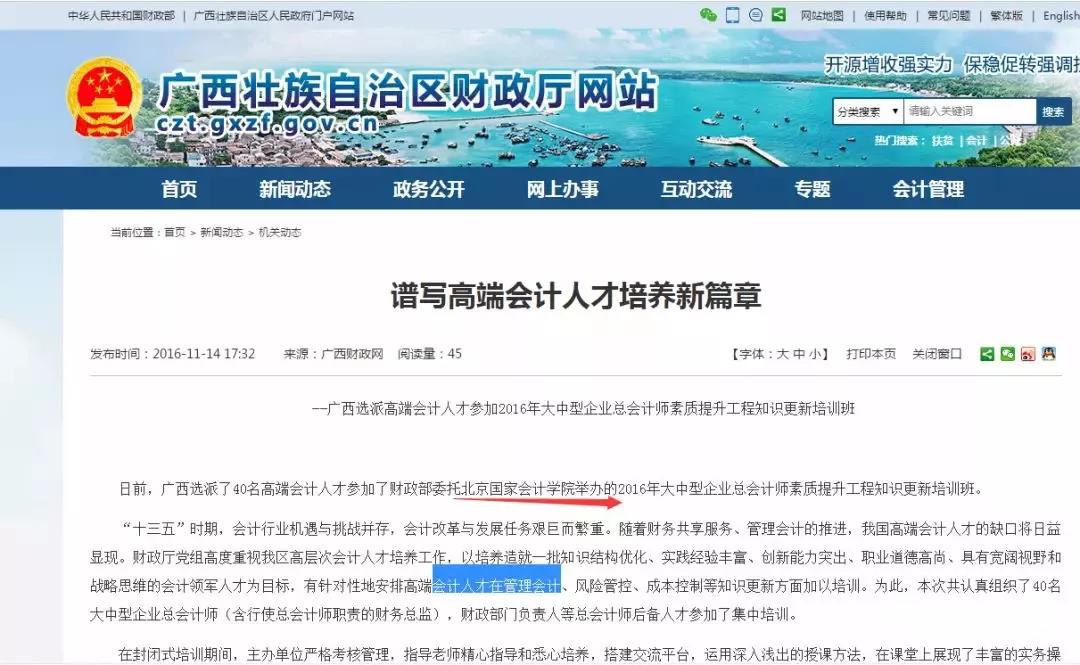Share article to Weibo icon
The width and height of the screenshot is (1080, 665).
(x=1028, y=354)
